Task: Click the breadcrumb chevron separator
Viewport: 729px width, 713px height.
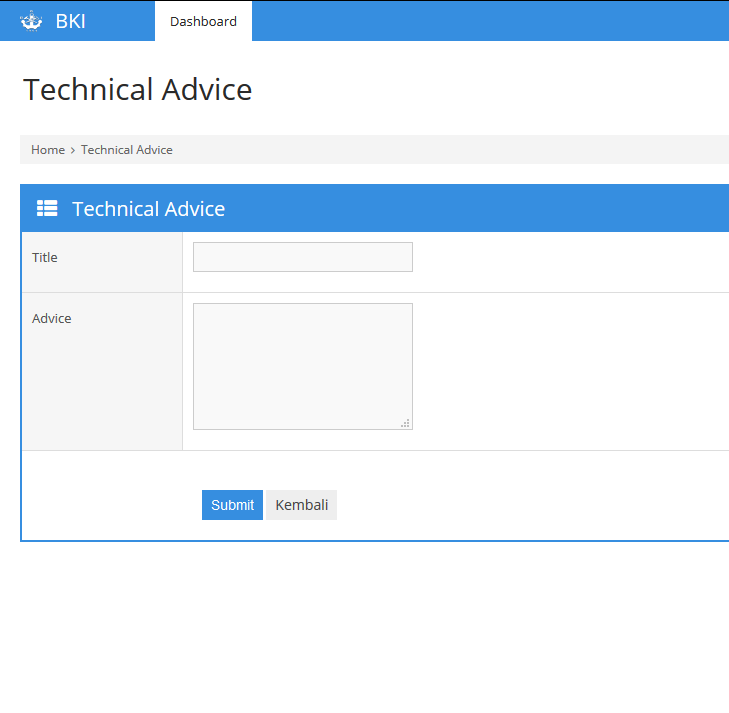Action: click(x=73, y=150)
